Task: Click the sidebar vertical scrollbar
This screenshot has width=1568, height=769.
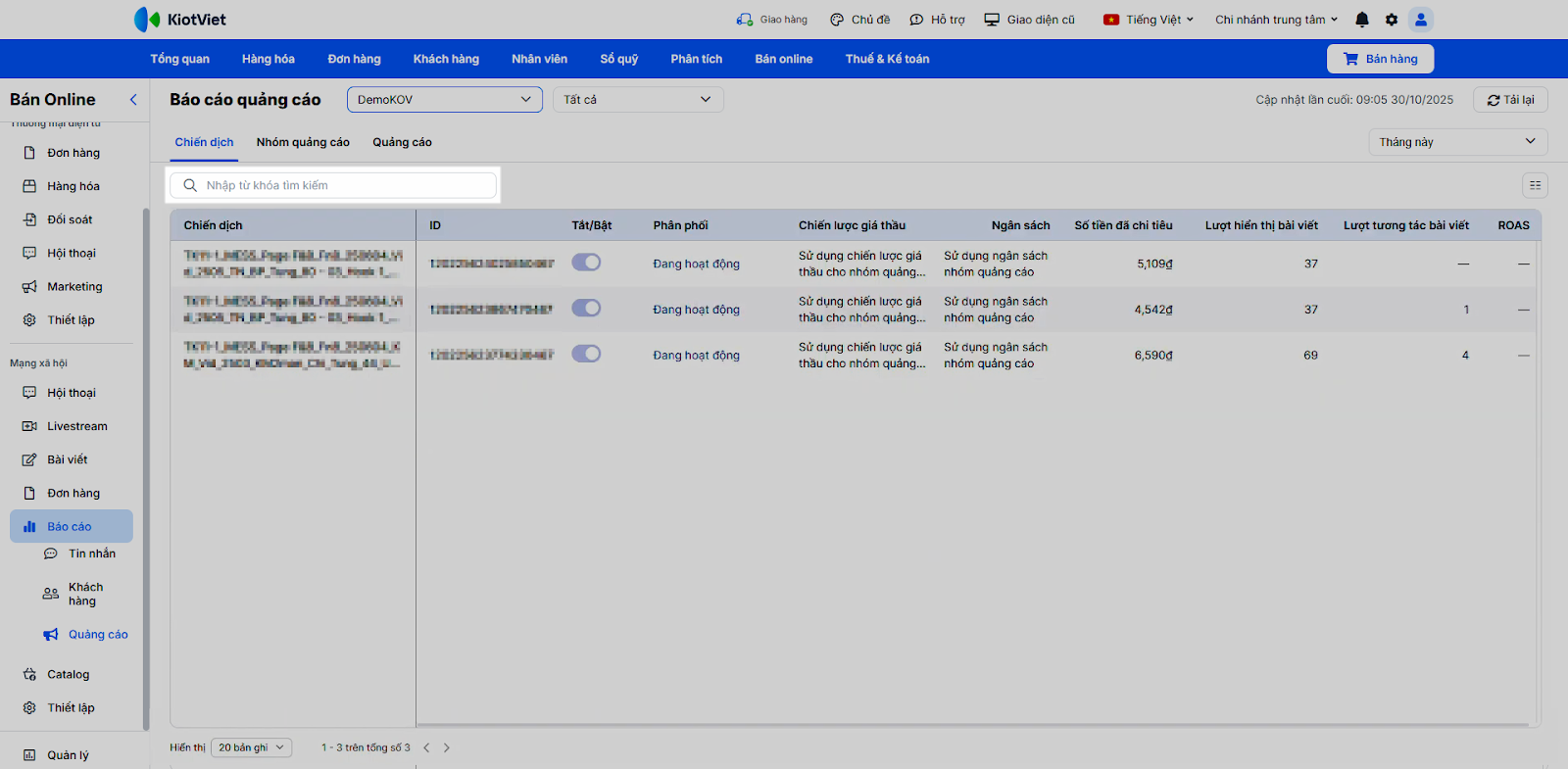Action: coord(146,468)
